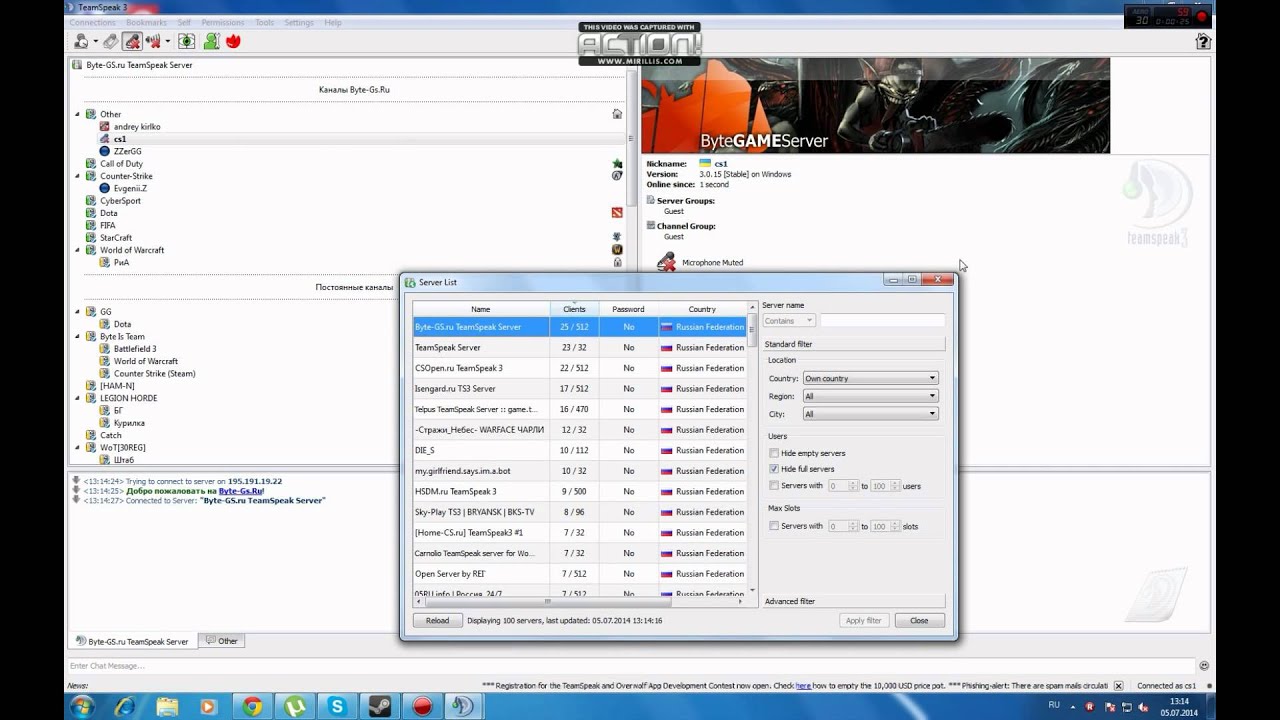Click the Call of Duty channel star icon
Viewport: 1280px width, 720px height.
(617, 163)
